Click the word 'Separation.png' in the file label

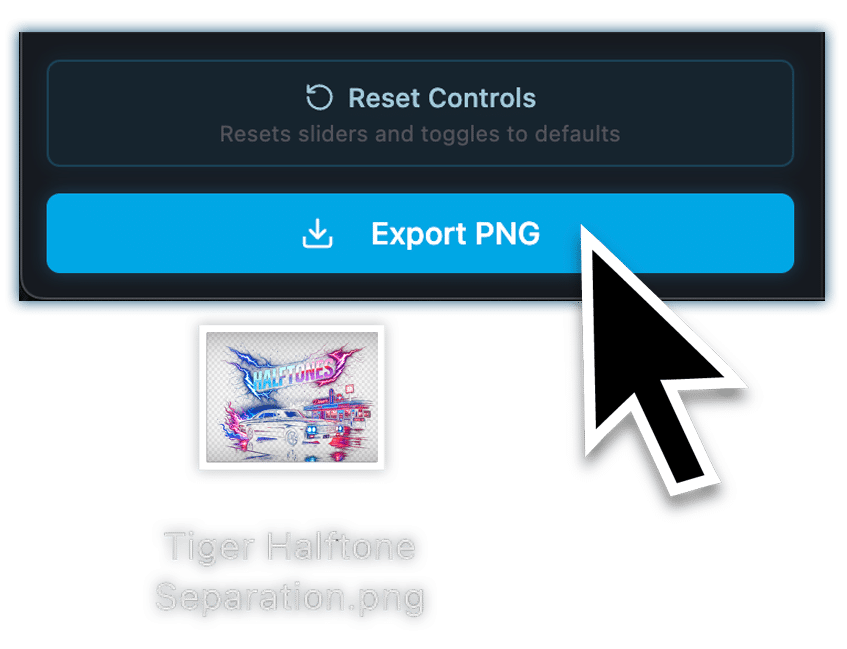pyautogui.click(x=290, y=598)
